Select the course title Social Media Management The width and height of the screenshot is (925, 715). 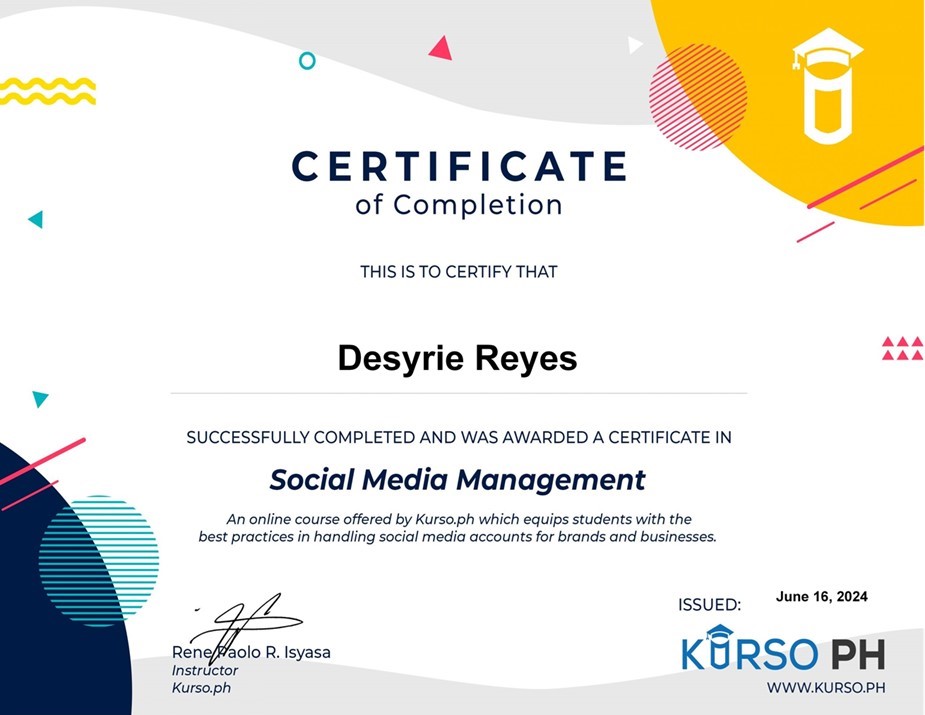[457, 480]
